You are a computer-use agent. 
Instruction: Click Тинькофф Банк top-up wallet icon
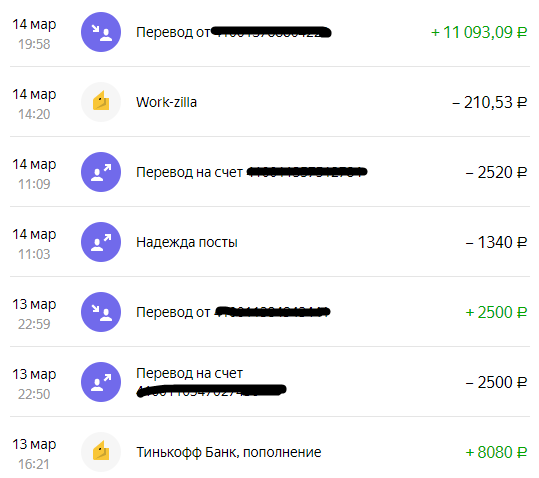[101, 452]
